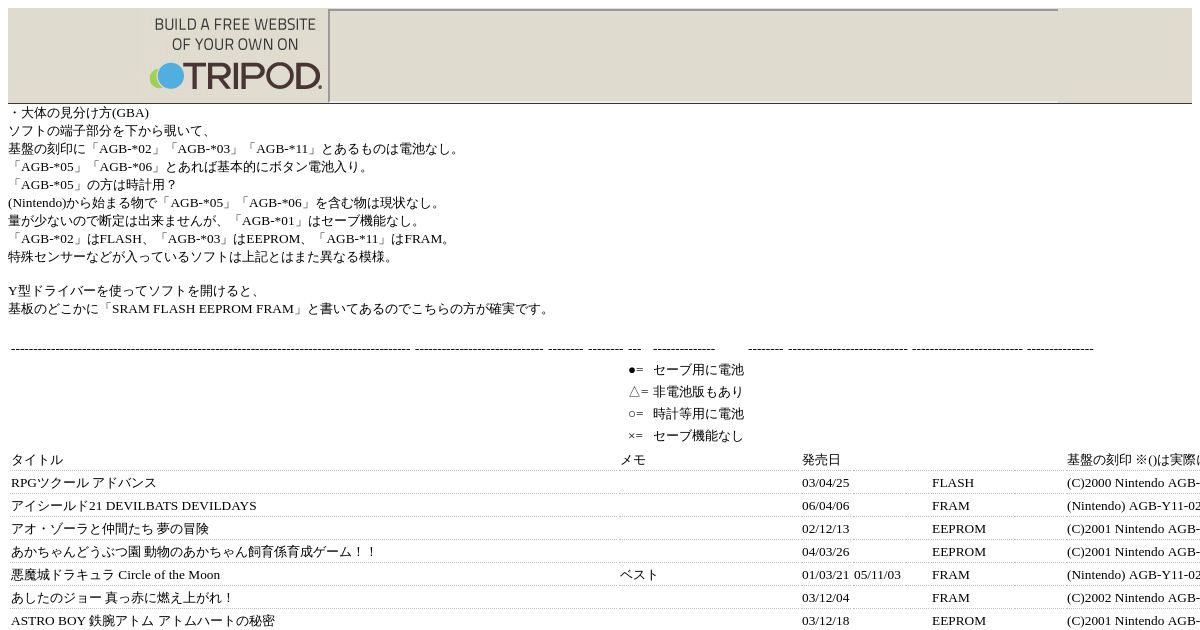Screen dimensions: 1200x630
Task: Select FRAM cell in あしたのジョー row
Action: [x=951, y=598]
